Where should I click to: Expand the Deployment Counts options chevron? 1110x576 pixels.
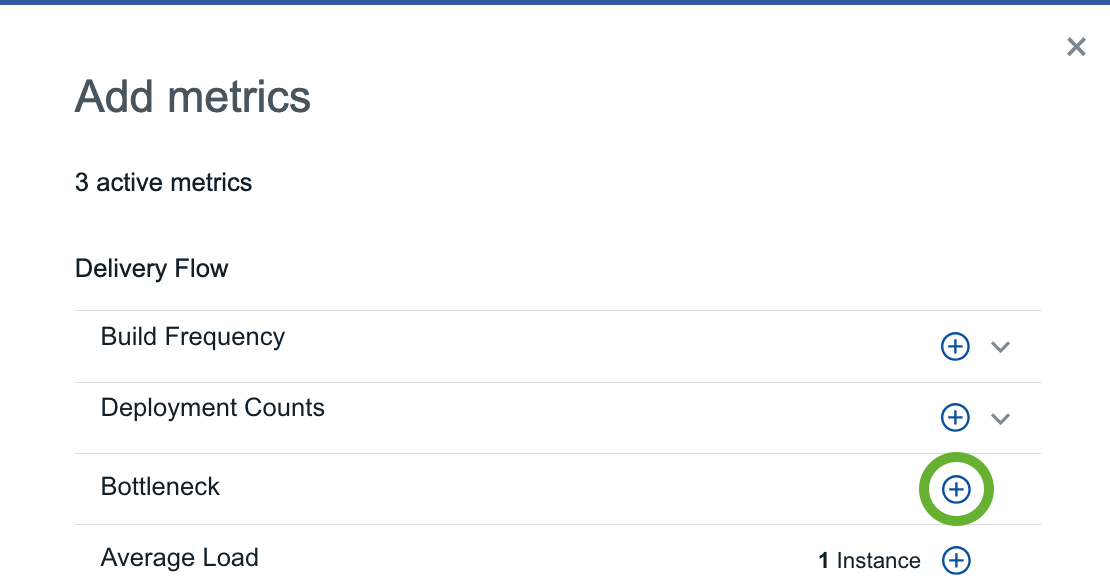click(x=1000, y=418)
